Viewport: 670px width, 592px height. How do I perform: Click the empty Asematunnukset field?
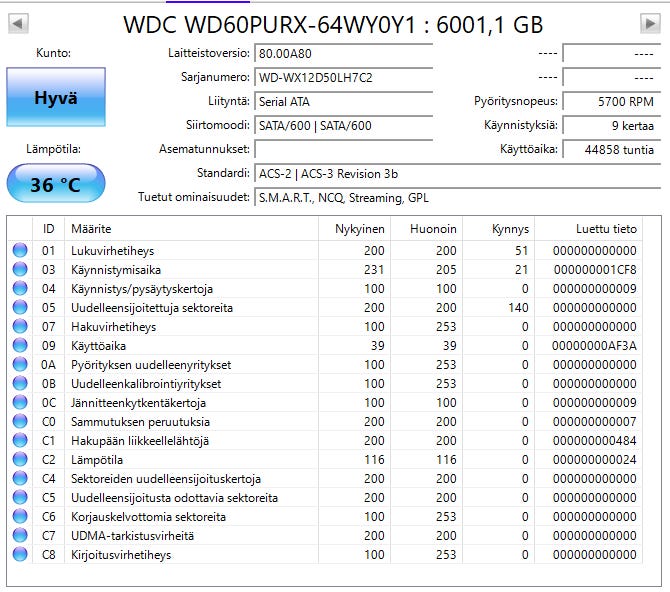[x=344, y=149]
